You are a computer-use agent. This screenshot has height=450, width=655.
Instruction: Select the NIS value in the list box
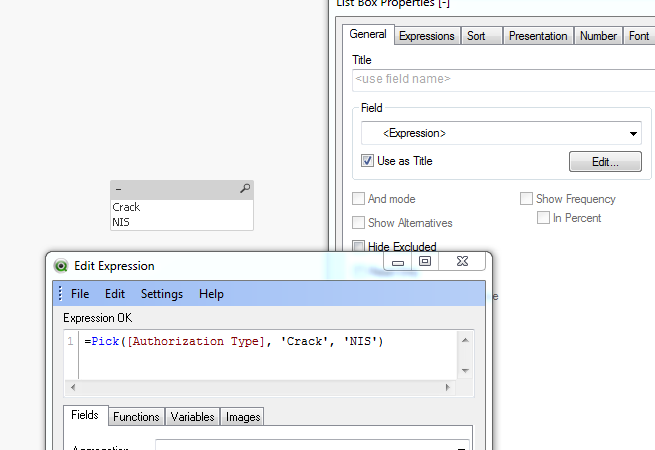coord(182,222)
